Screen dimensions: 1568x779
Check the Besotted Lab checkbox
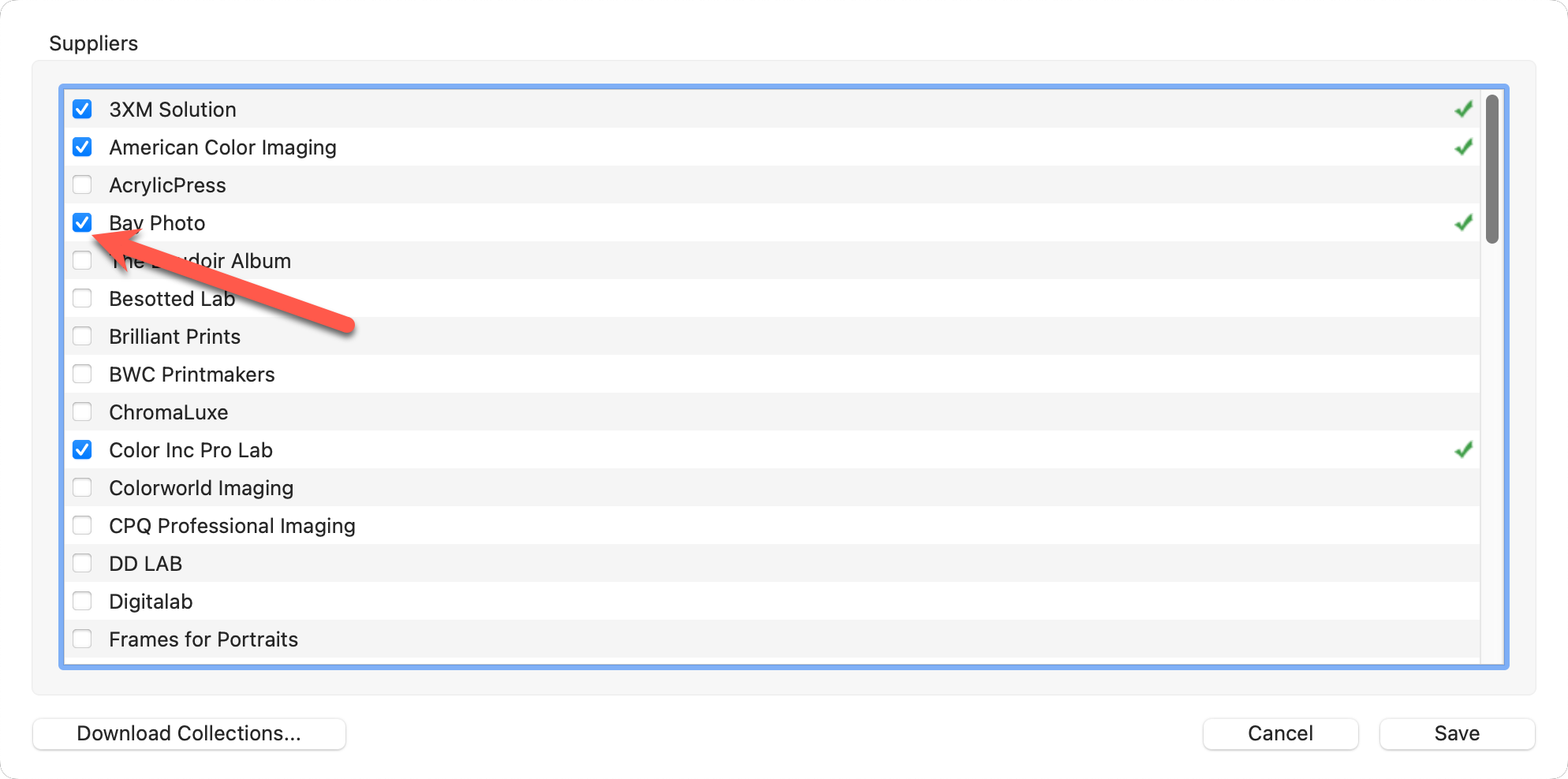(x=82, y=299)
